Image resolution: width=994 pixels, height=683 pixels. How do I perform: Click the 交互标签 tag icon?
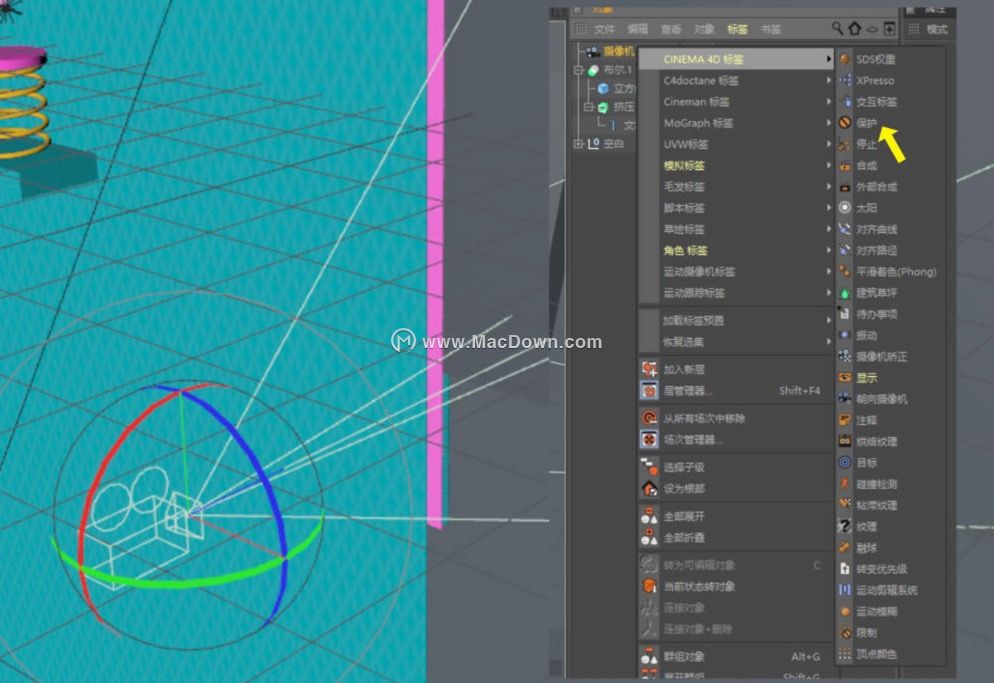click(844, 101)
